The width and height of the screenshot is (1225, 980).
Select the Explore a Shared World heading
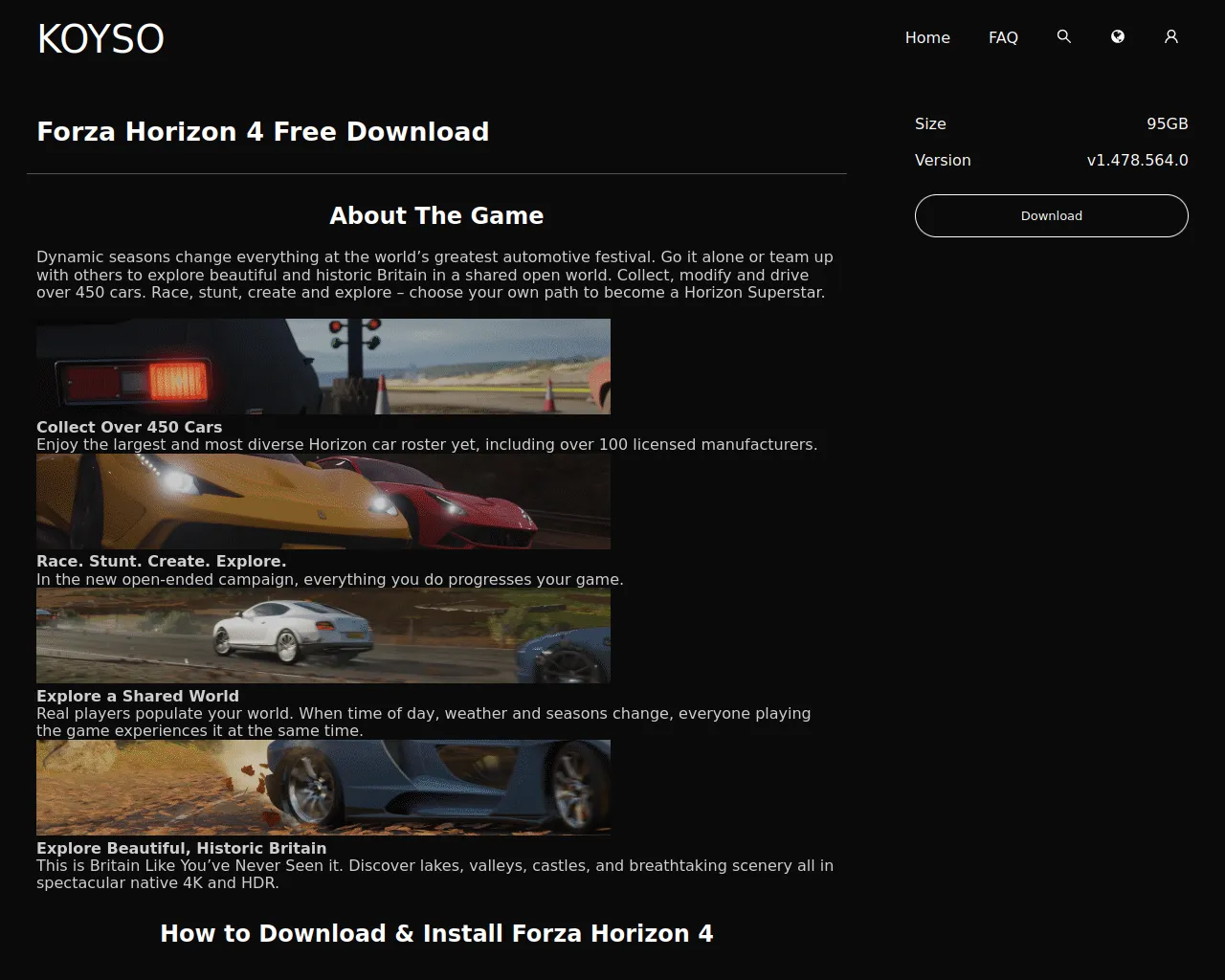pos(138,696)
